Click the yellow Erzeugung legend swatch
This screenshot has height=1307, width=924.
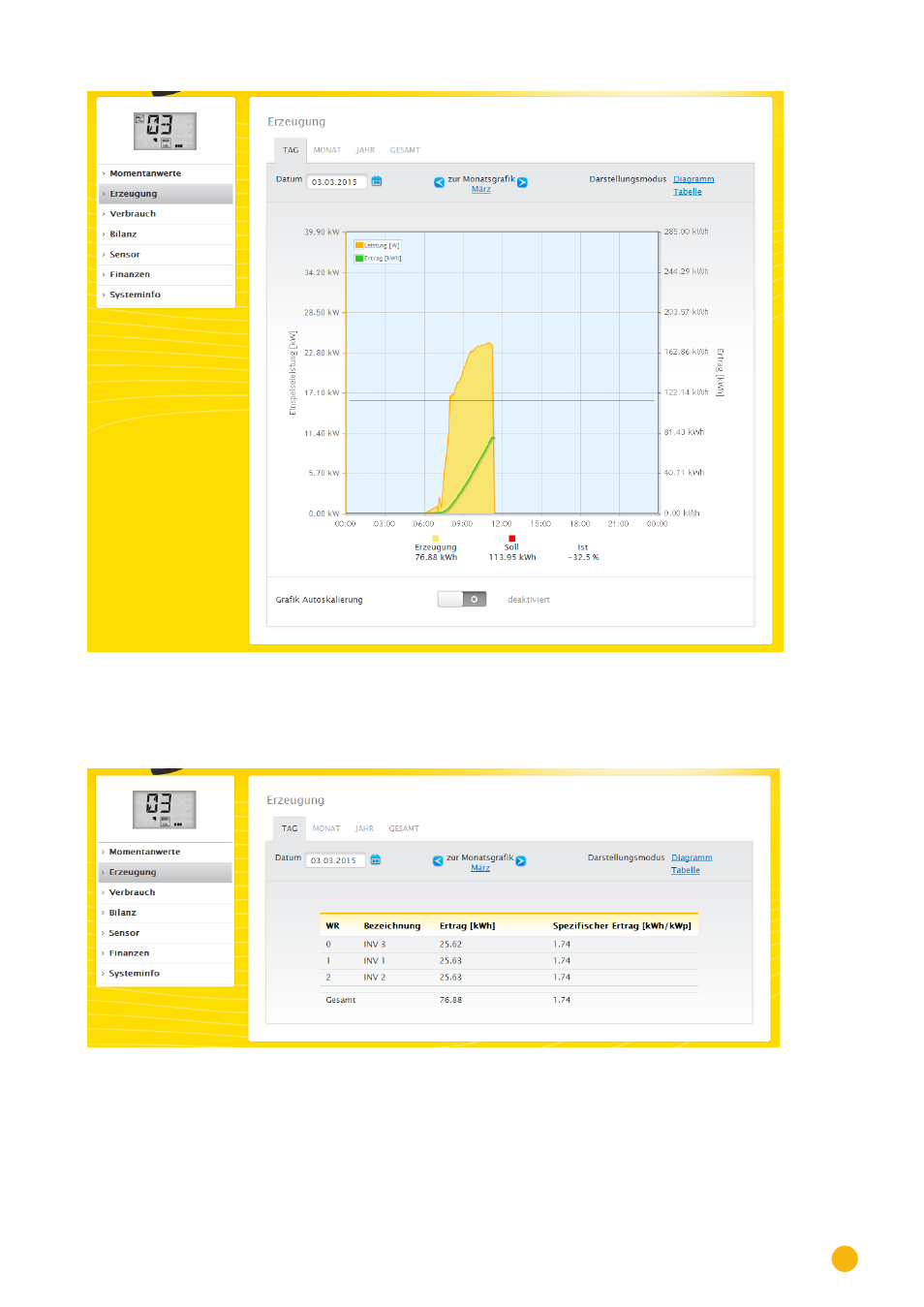(436, 538)
